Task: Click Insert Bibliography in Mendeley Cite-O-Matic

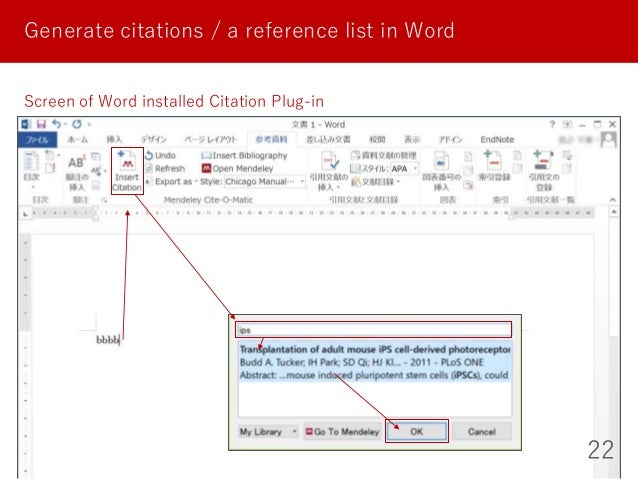Action: click(x=245, y=155)
